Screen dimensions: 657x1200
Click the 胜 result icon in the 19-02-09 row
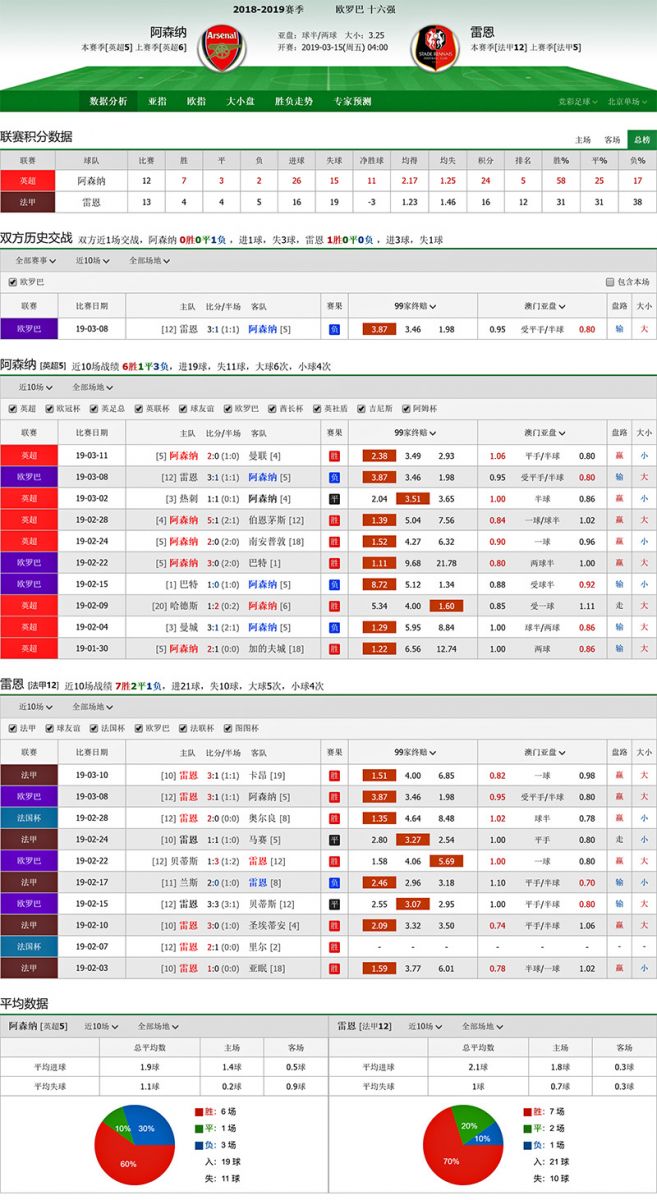pos(335,605)
